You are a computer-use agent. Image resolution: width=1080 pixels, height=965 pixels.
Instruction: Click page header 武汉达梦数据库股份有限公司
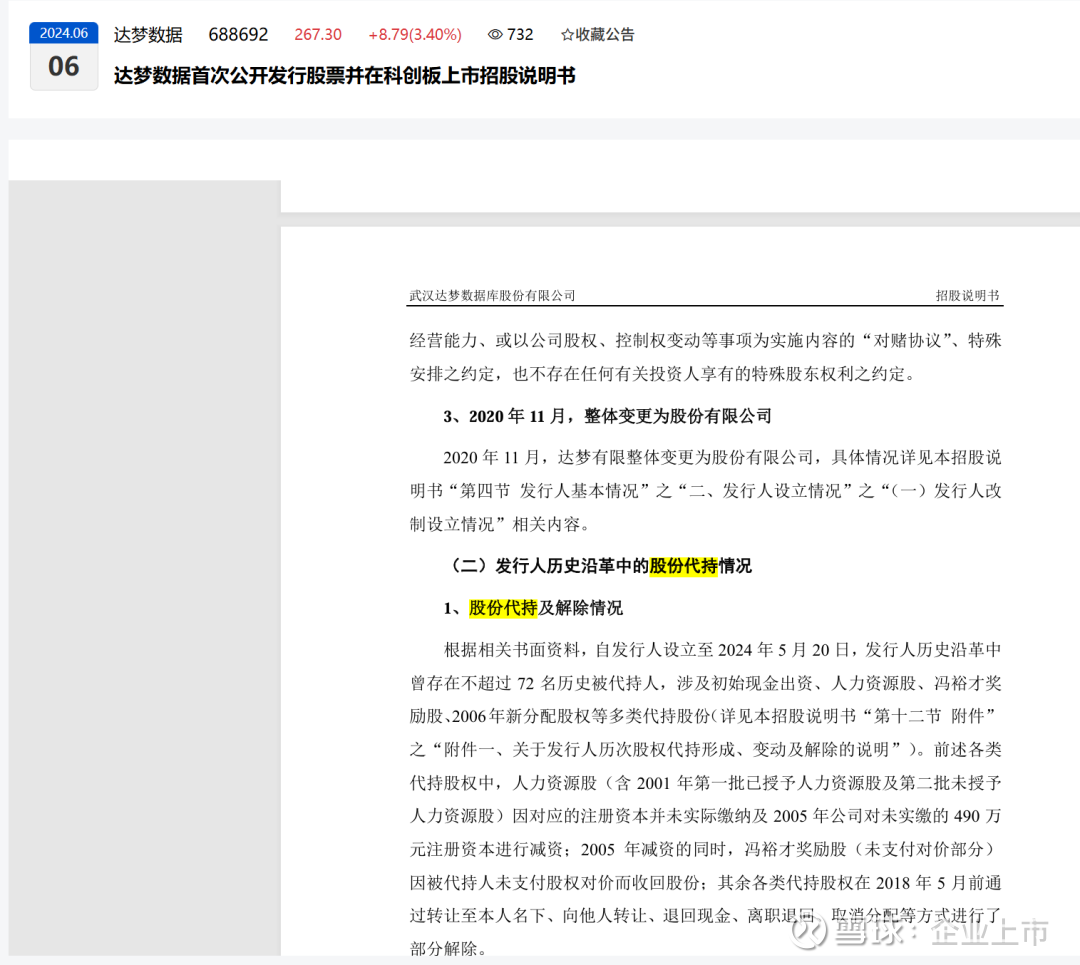(492, 295)
